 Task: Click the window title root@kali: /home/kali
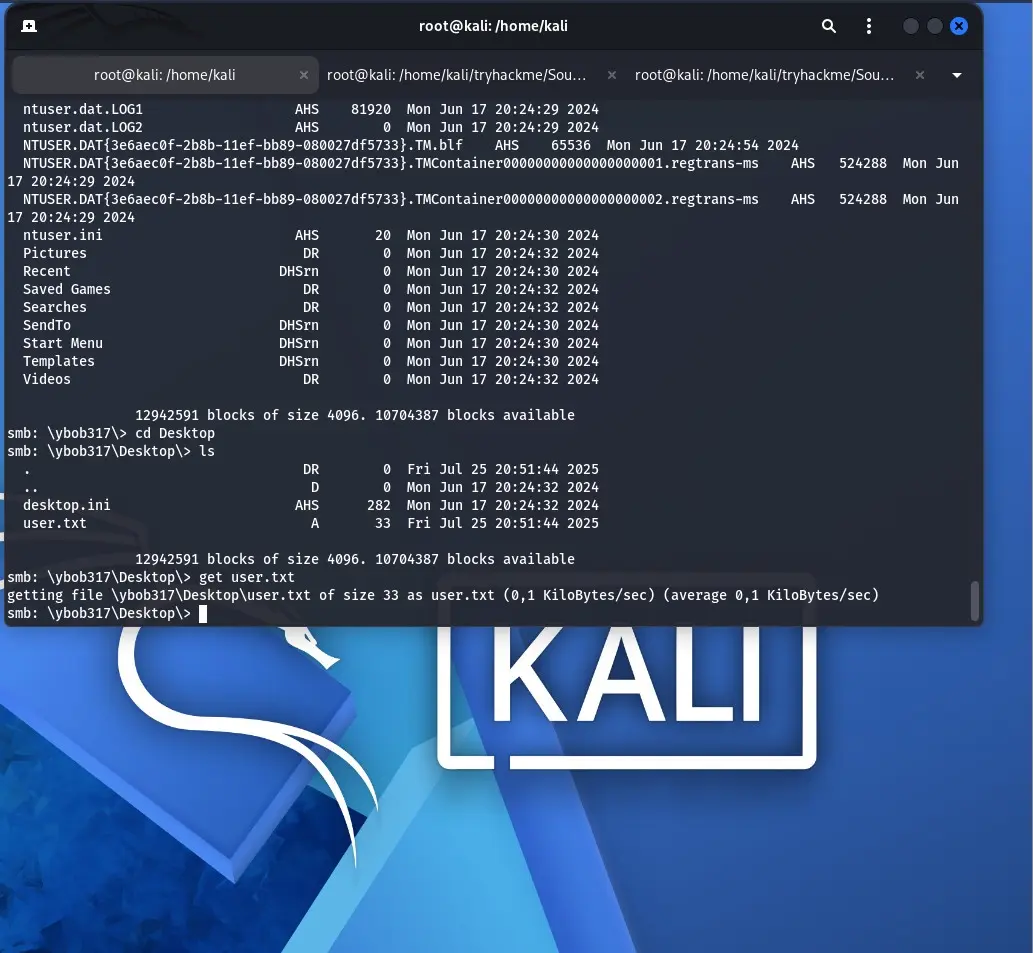click(x=493, y=26)
